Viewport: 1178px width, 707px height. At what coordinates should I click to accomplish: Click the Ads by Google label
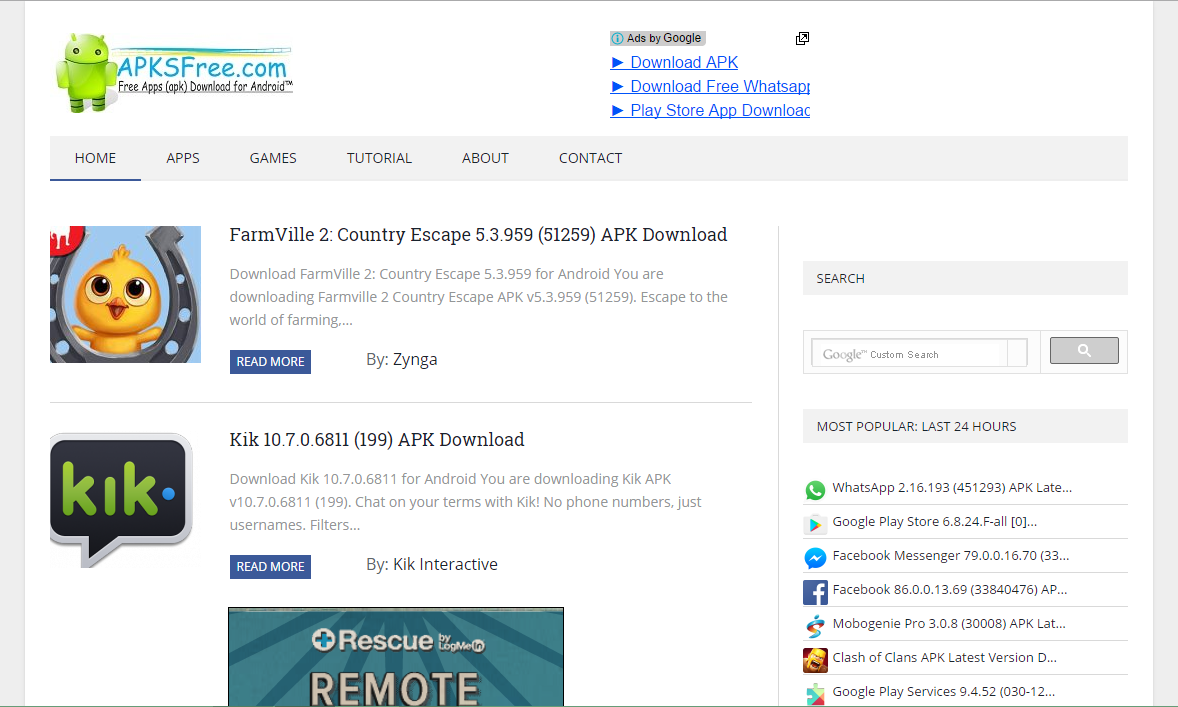(x=664, y=38)
